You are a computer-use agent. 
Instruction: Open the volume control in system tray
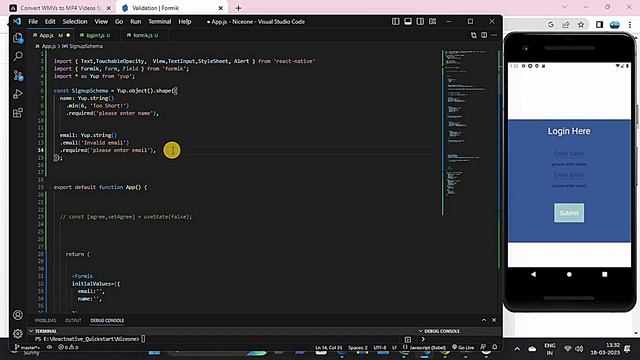(579, 349)
